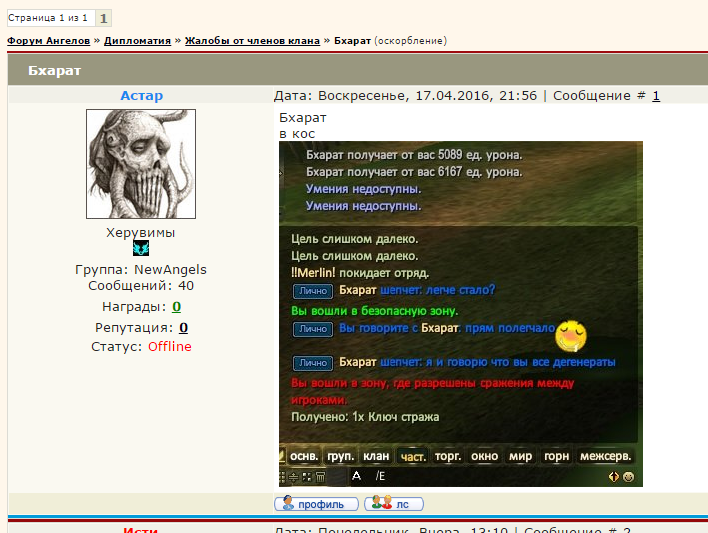This screenshot has width=708, height=533.
Task: Switch to the 'мир' chat tab
Action: 521,456
